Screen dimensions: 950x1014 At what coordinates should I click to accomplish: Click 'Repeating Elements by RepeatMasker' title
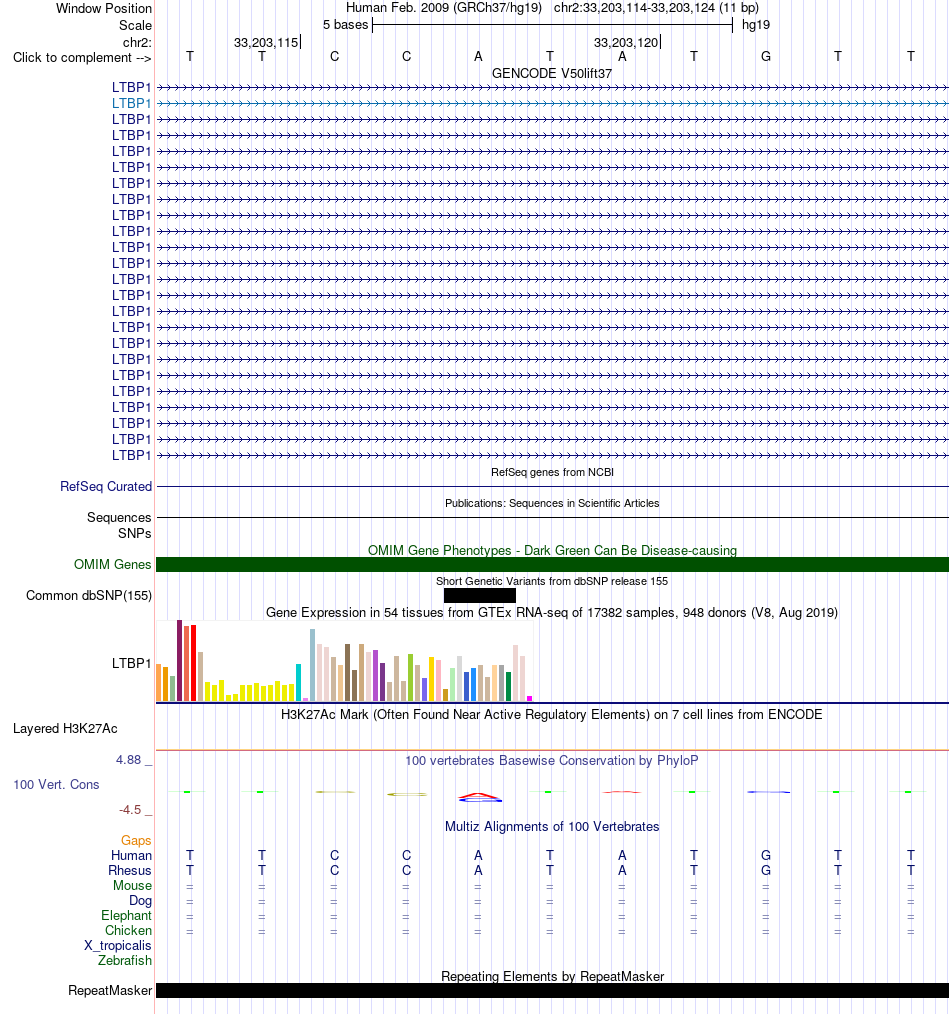pyautogui.click(x=552, y=976)
